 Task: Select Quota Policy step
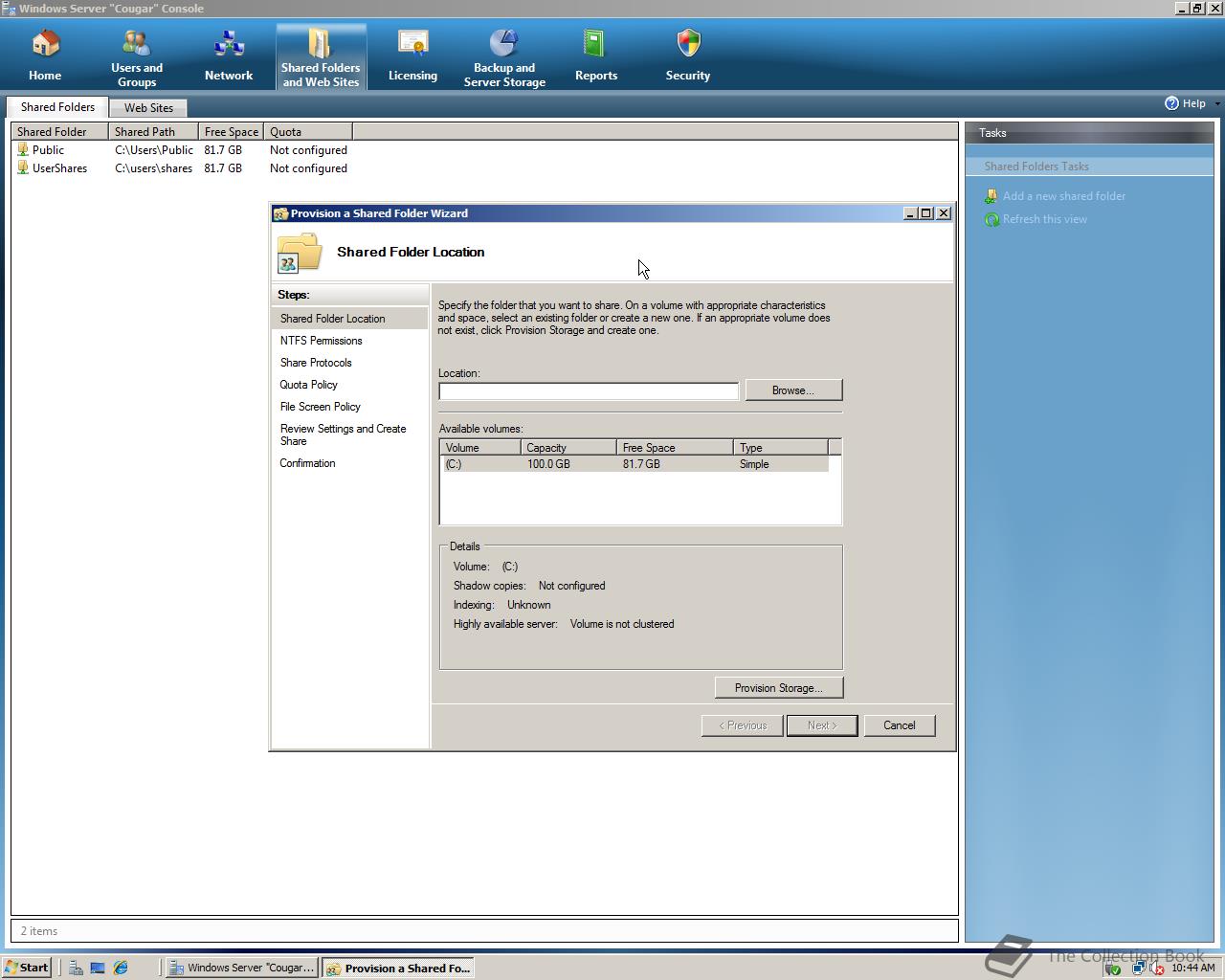[x=308, y=385]
